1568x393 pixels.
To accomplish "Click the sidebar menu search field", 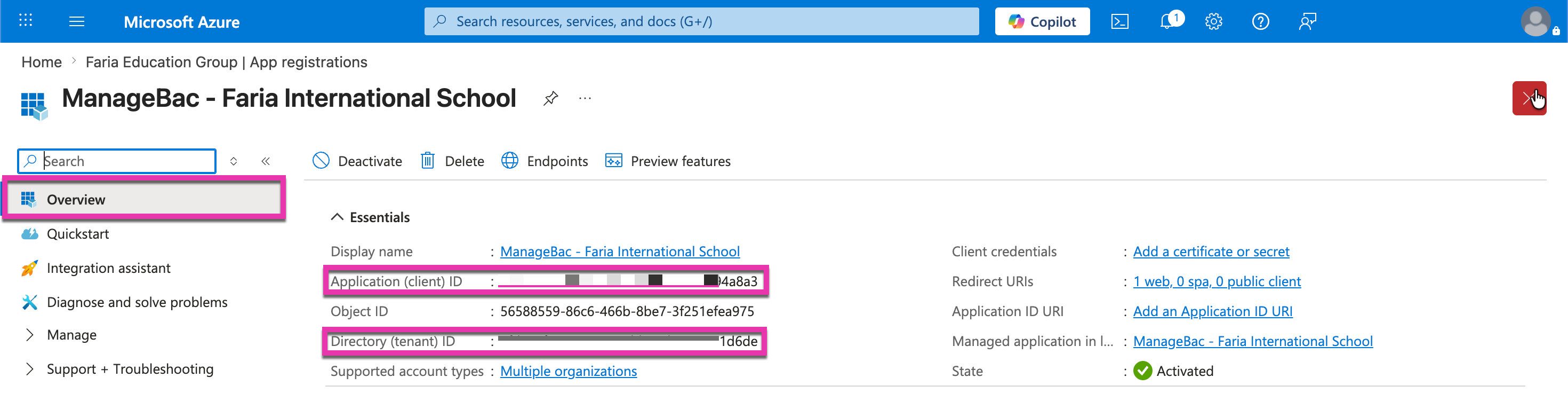I will tap(117, 161).
